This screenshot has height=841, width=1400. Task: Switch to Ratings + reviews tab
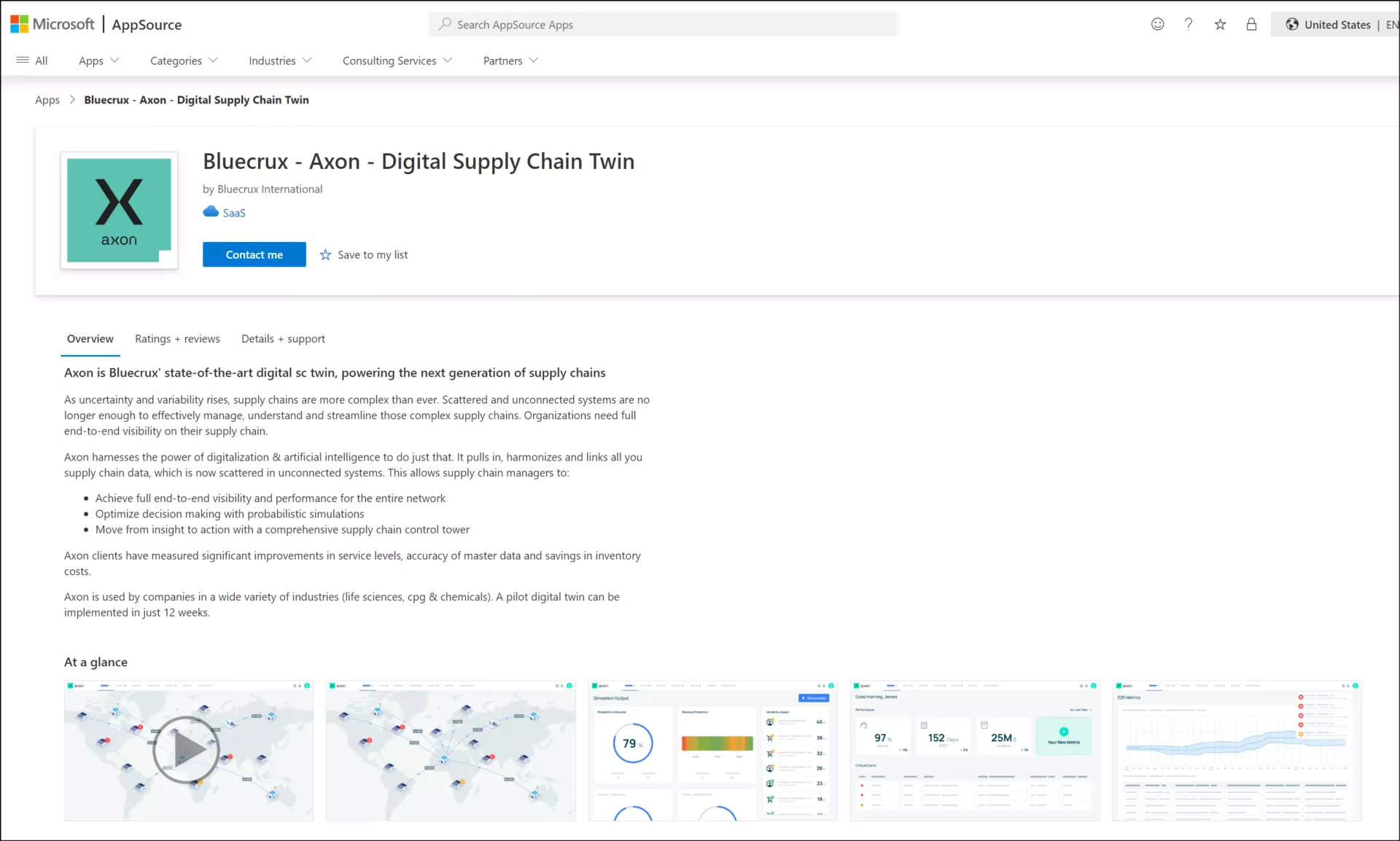(x=177, y=339)
